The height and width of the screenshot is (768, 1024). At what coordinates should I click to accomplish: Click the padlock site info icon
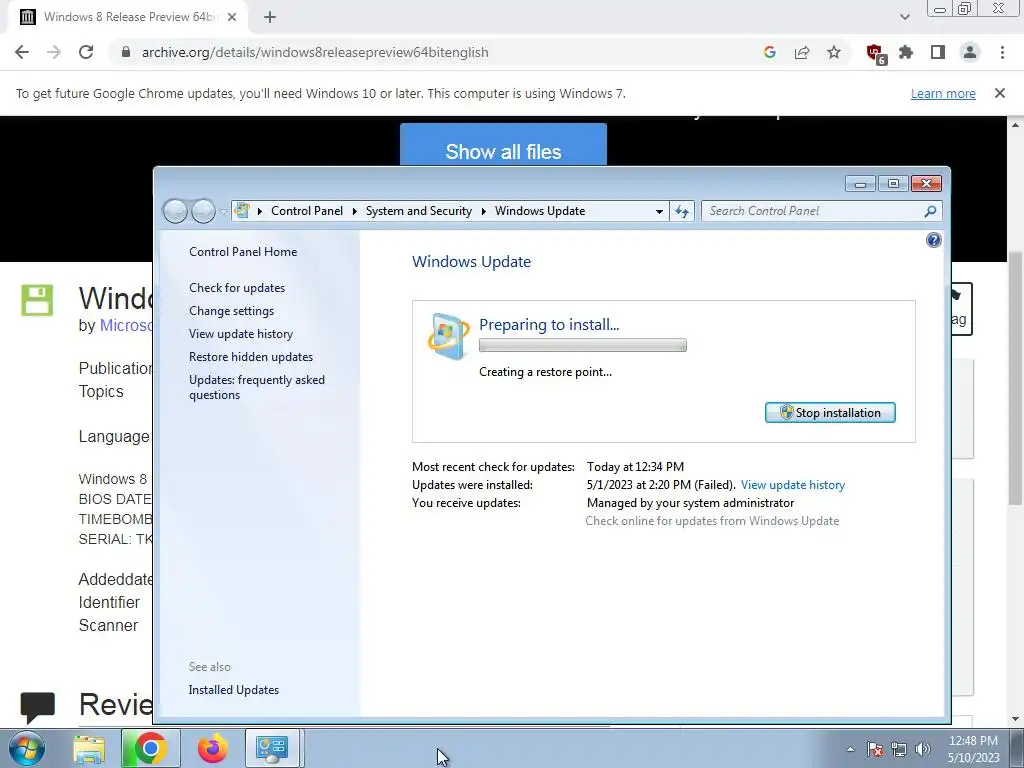pos(126,52)
